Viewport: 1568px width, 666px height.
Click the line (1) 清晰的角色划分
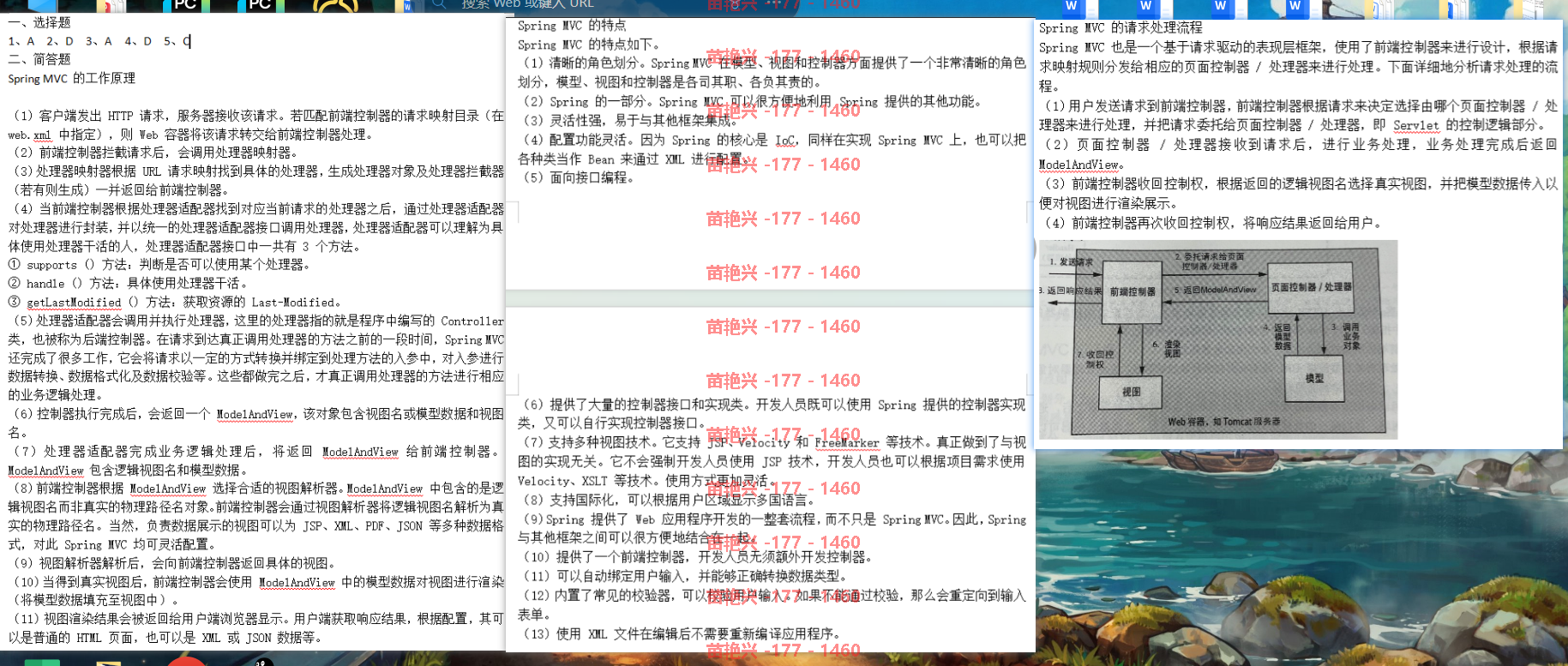click(772, 73)
